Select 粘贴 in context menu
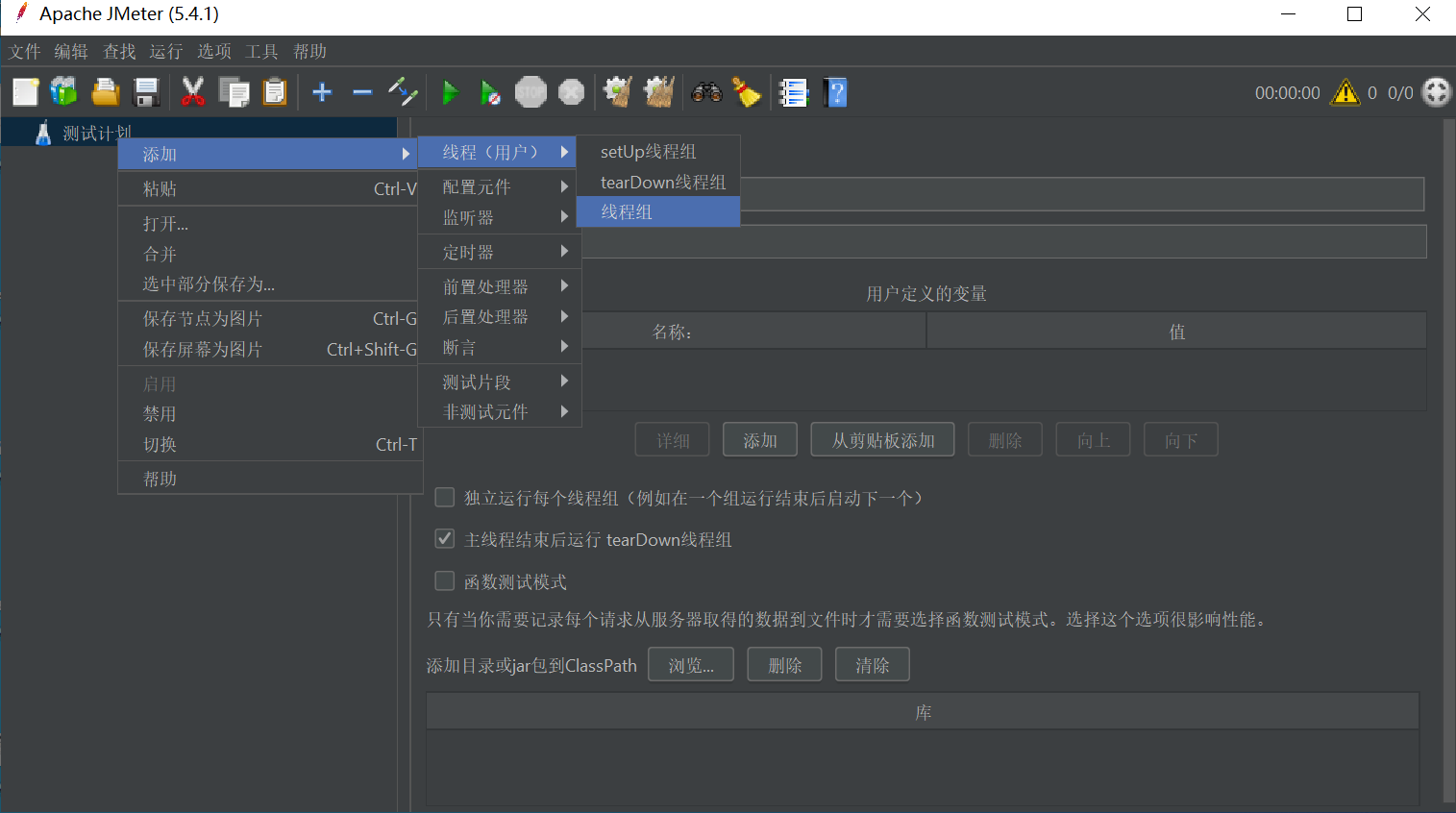 (269, 188)
